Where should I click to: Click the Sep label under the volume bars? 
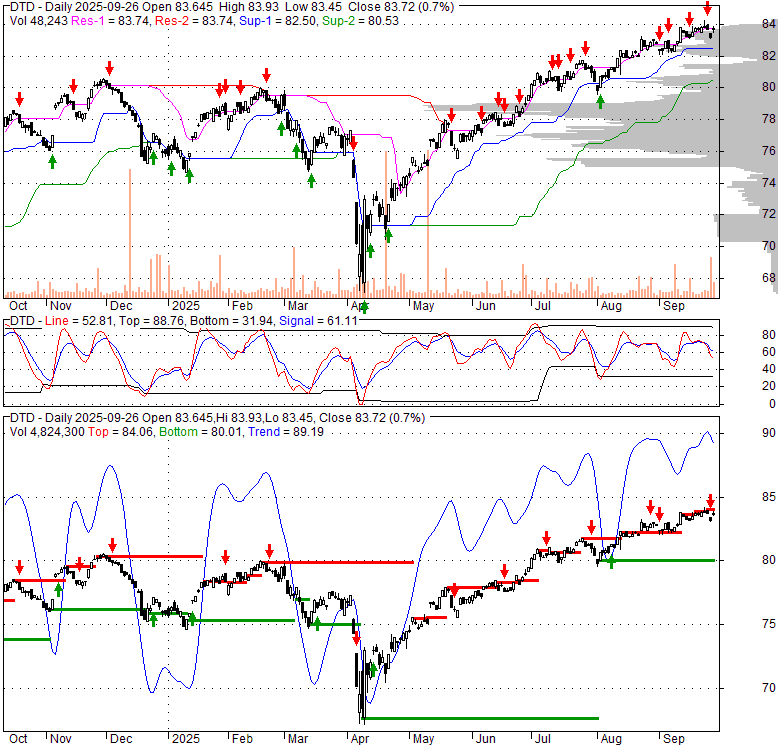tap(674, 306)
